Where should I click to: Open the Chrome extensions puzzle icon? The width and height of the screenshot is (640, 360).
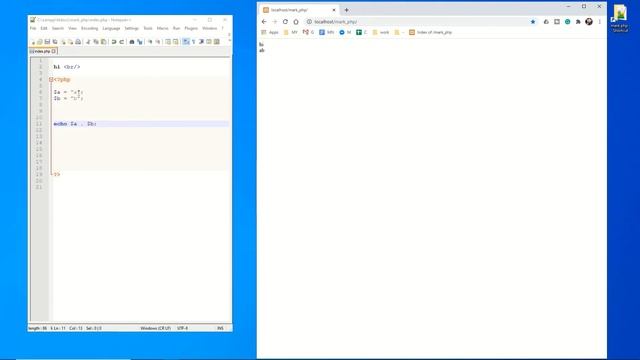578,22
